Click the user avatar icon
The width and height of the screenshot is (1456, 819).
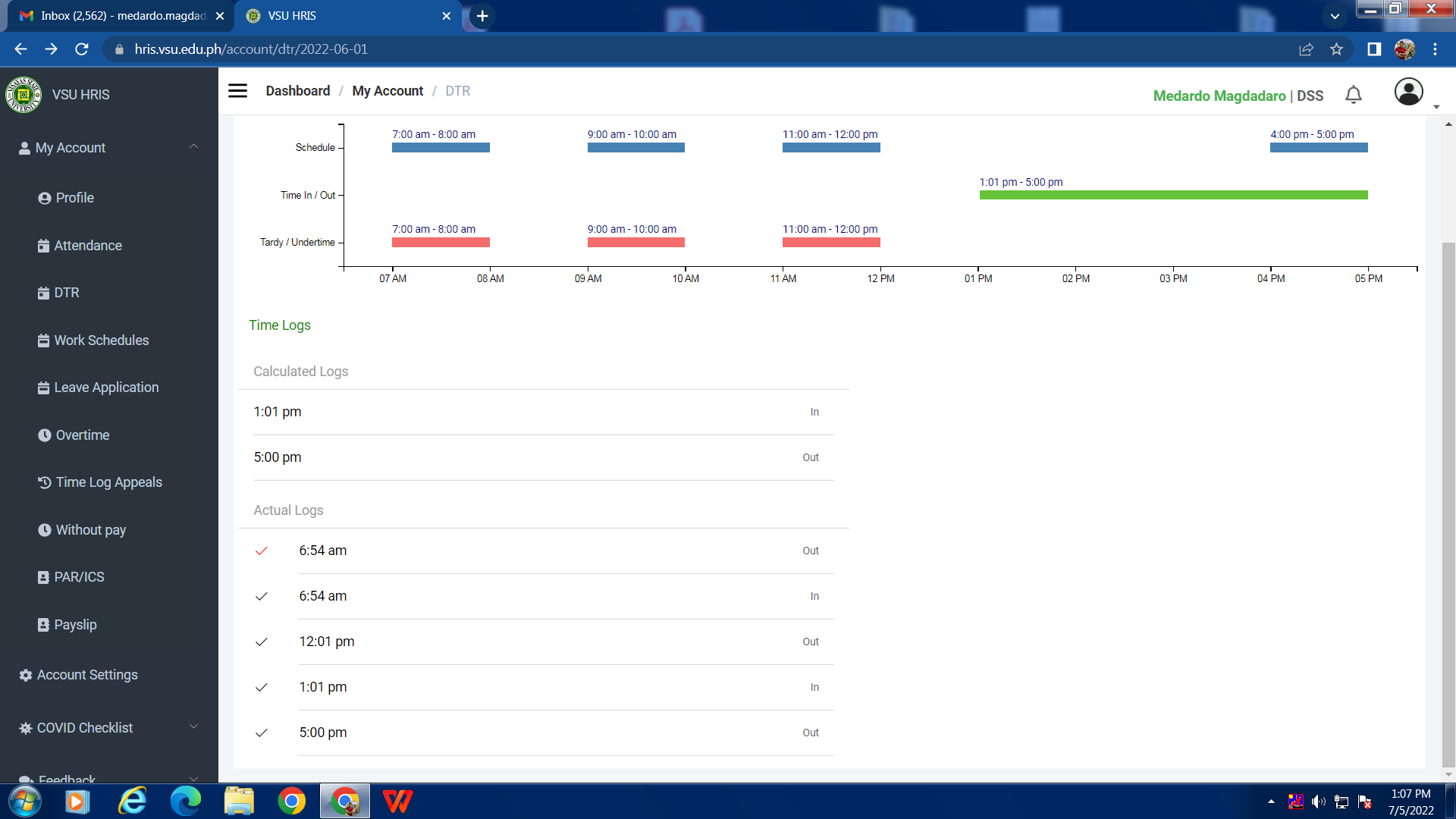[x=1408, y=92]
